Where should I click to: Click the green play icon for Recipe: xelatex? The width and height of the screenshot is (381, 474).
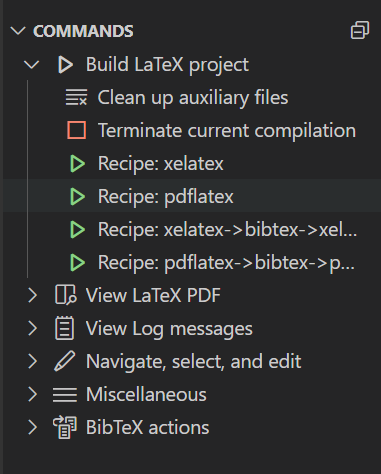[x=77, y=164]
